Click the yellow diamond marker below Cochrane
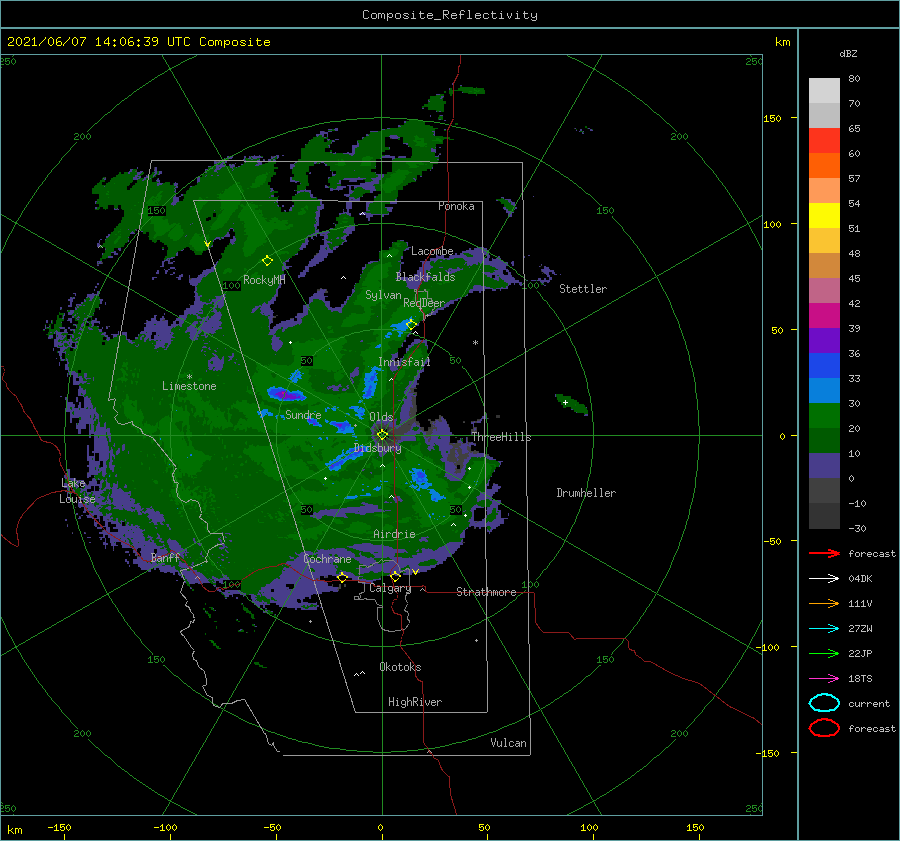This screenshot has width=900, height=841. [x=342, y=577]
